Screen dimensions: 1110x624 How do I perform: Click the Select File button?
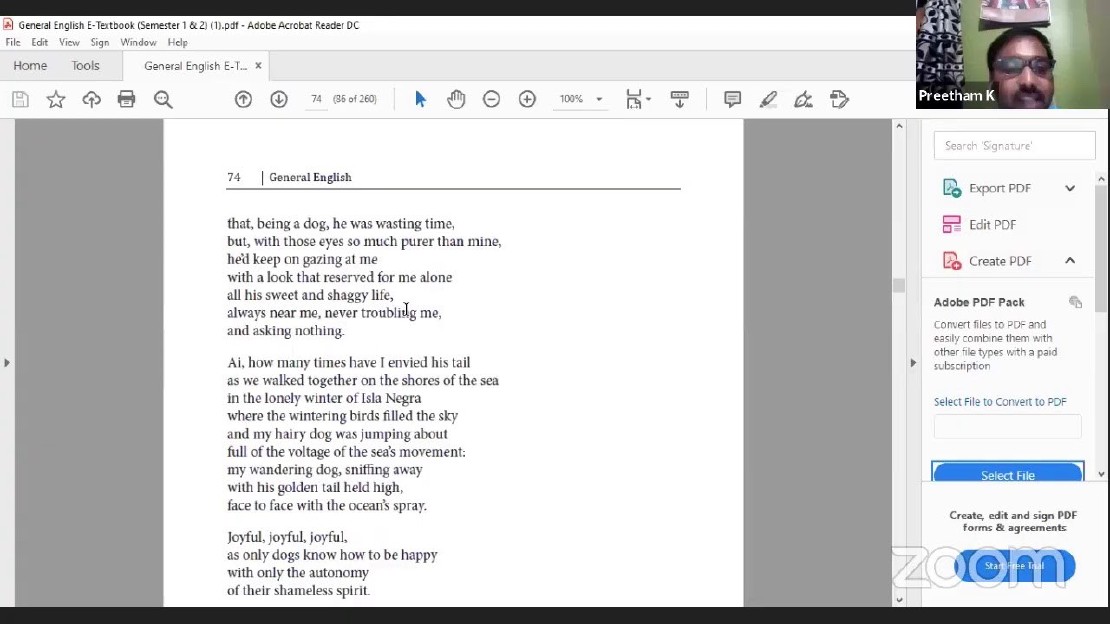pyautogui.click(x=1007, y=473)
